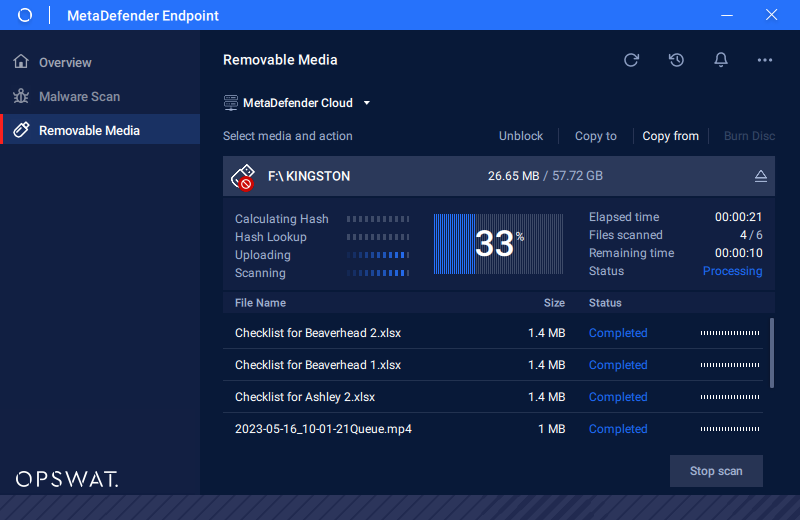The height and width of the screenshot is (520, 800).
Task: Go to the Overview page
Action: click(x=65, y=62)
